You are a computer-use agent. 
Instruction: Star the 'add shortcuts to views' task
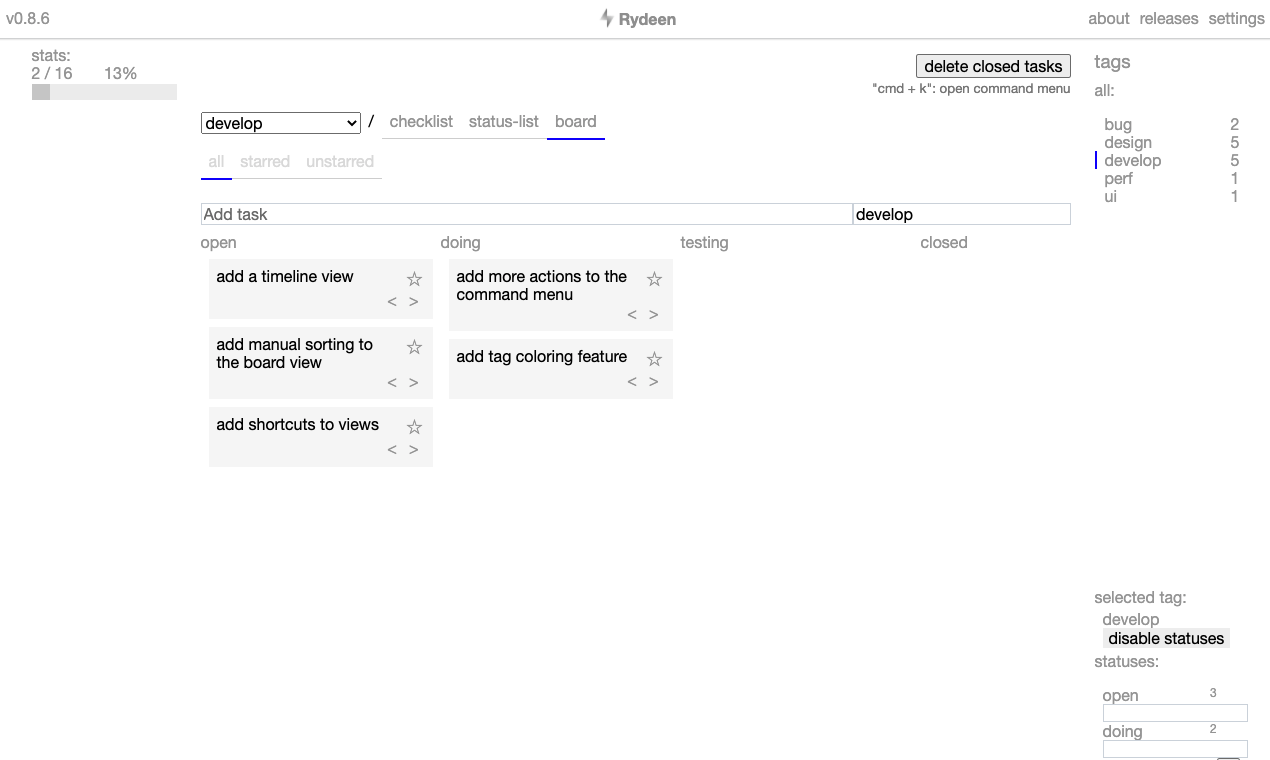point(414,427)
